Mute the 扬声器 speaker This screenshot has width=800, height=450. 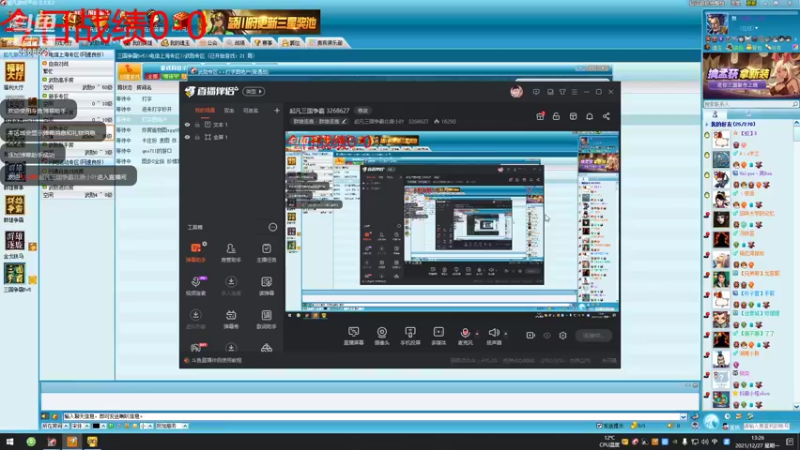click(493, 336)
